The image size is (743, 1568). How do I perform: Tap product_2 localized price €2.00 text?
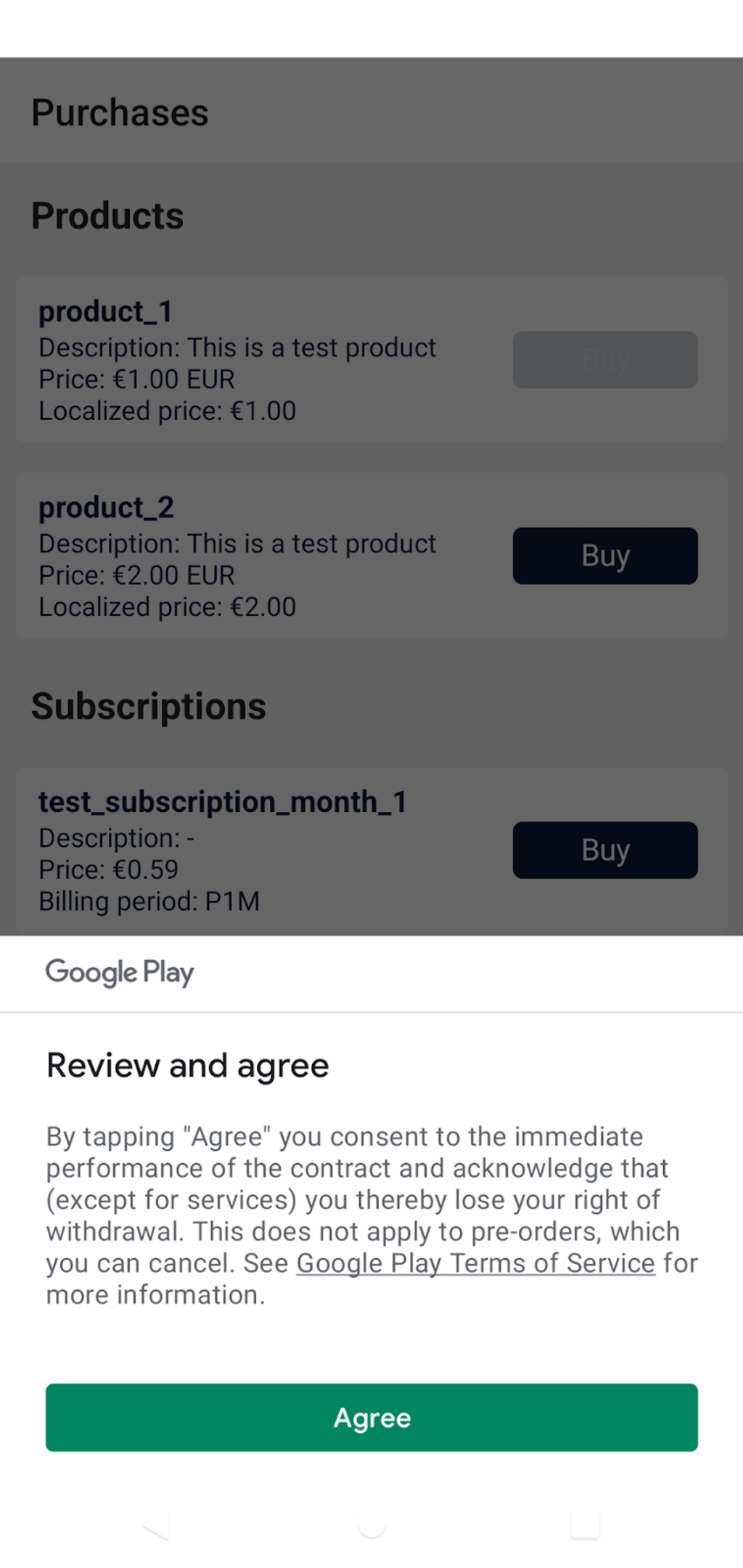click(168, 607)
